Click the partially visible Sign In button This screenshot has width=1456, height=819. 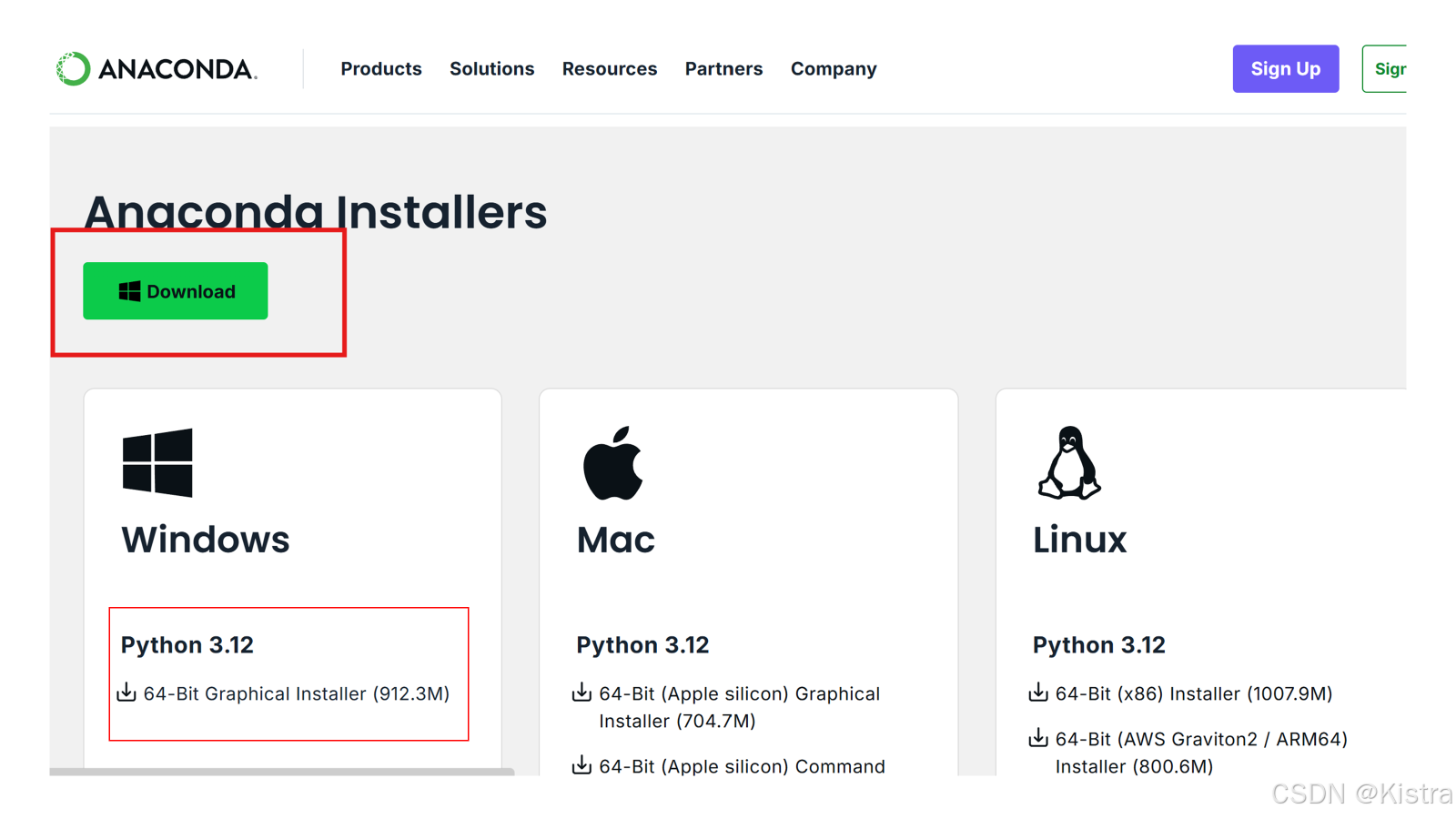(1385, 69)
